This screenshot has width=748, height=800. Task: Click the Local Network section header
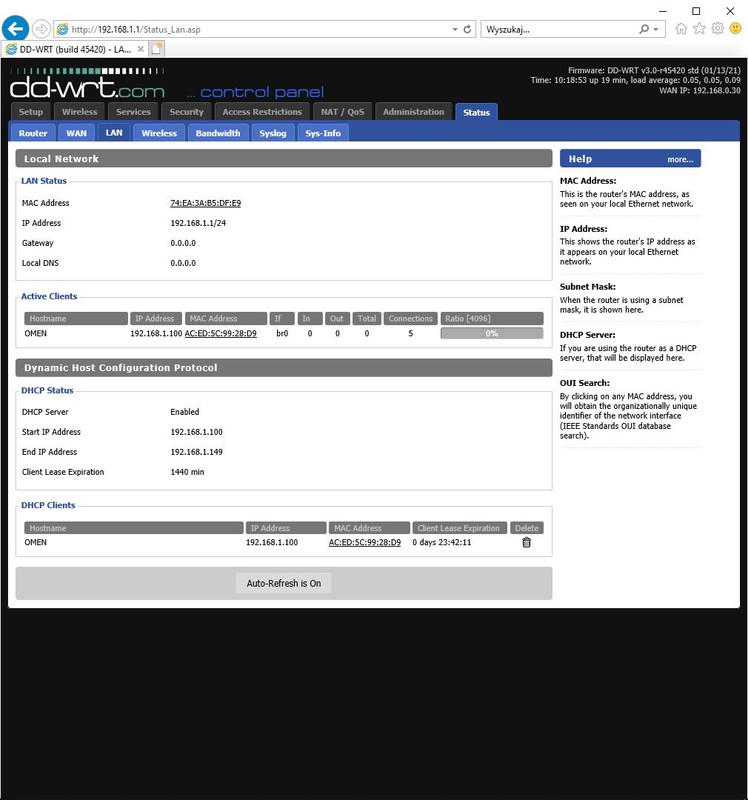click(x=284, y=159)
